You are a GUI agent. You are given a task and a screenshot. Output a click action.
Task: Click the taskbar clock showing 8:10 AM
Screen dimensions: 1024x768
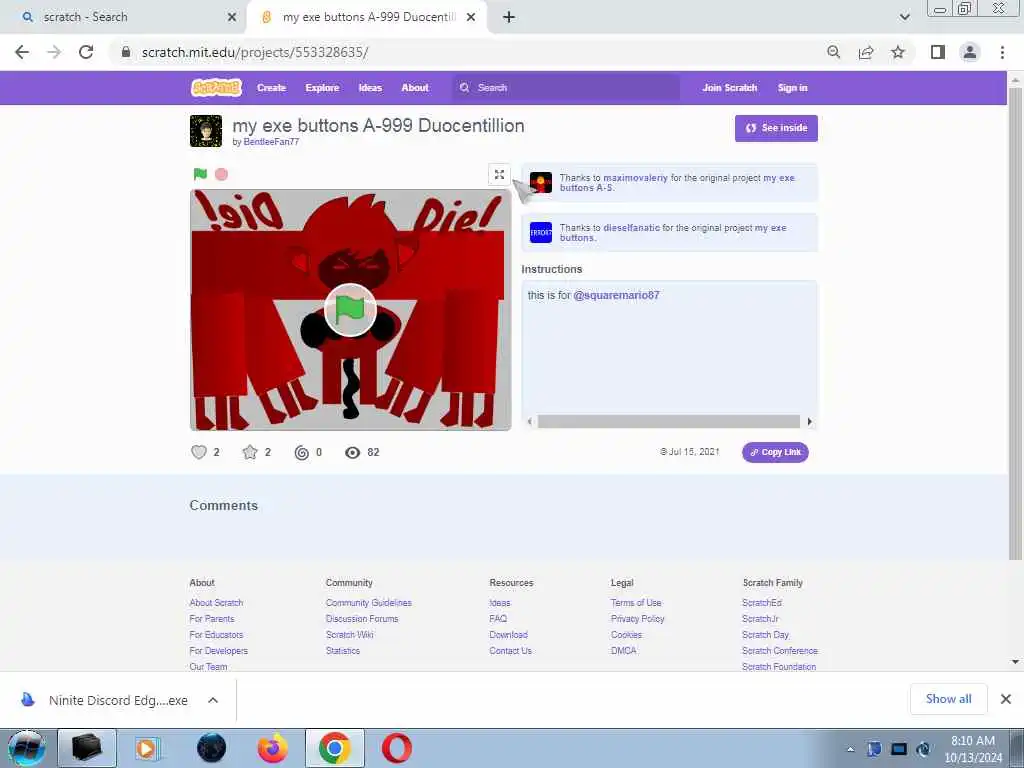pos(972,749)
